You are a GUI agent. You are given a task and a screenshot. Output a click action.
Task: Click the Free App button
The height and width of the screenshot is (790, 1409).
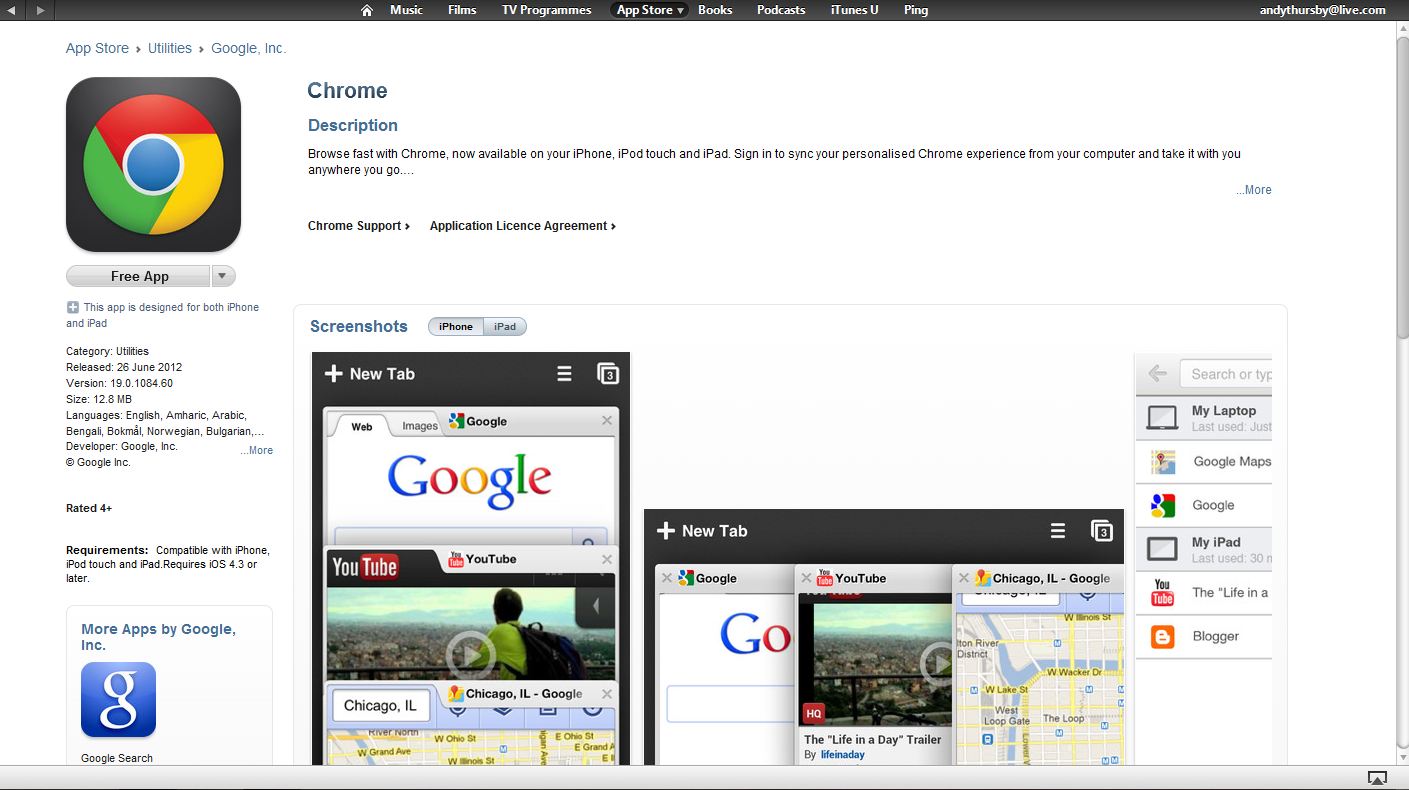(x=139, y=276)
